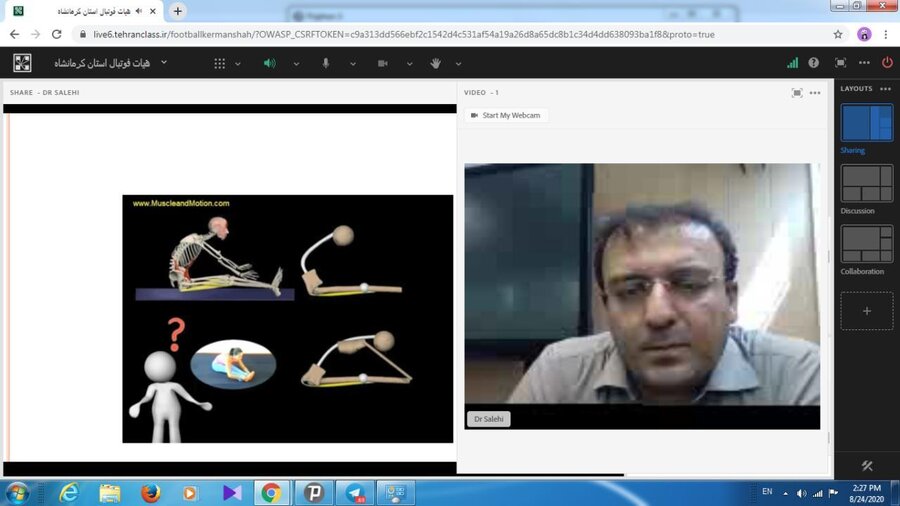The width and height of the screenshot is (900, 506).
Task: Click the Start My Webcam button
Action: click(x=506, y=115)
